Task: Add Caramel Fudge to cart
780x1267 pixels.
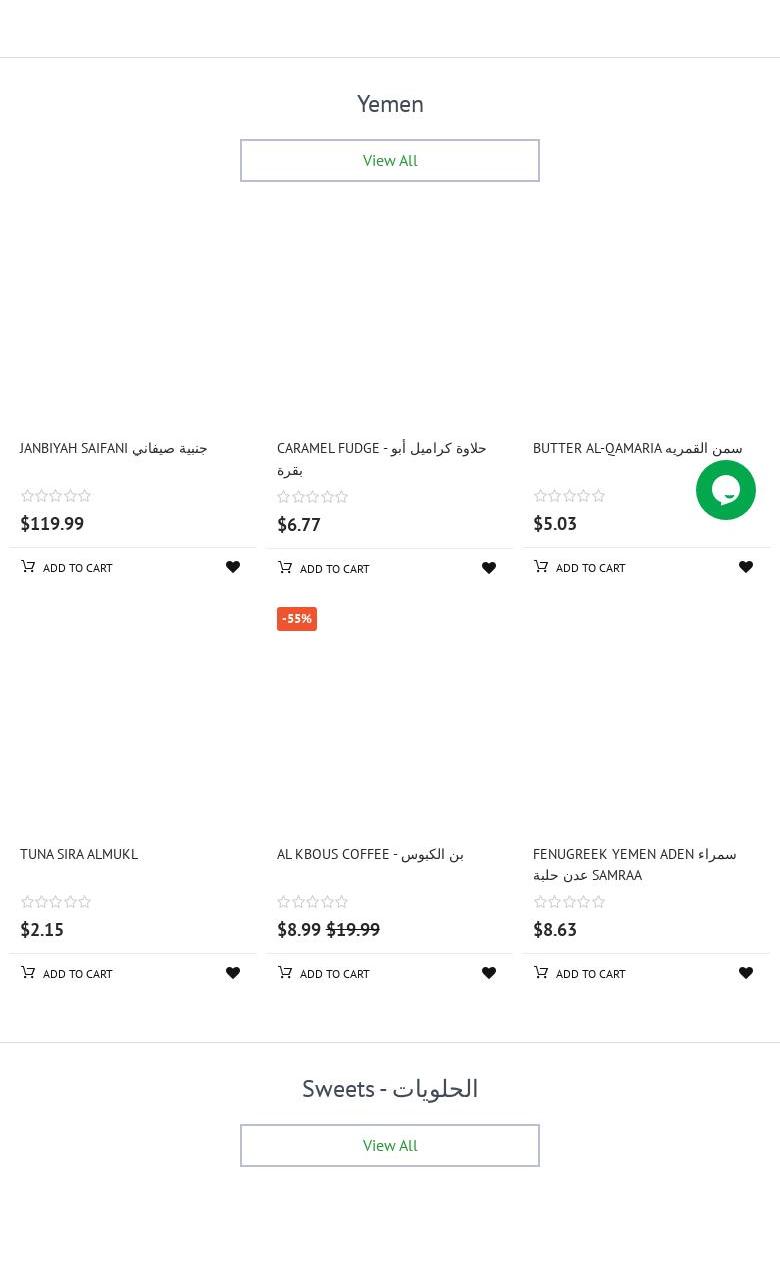Action: [x=324, y=568]
